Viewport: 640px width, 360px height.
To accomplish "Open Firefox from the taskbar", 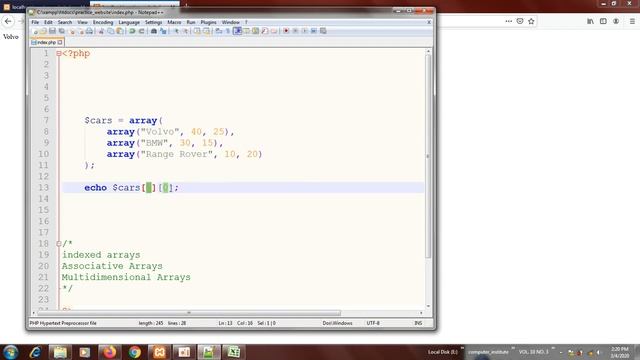I will point(109,352).
